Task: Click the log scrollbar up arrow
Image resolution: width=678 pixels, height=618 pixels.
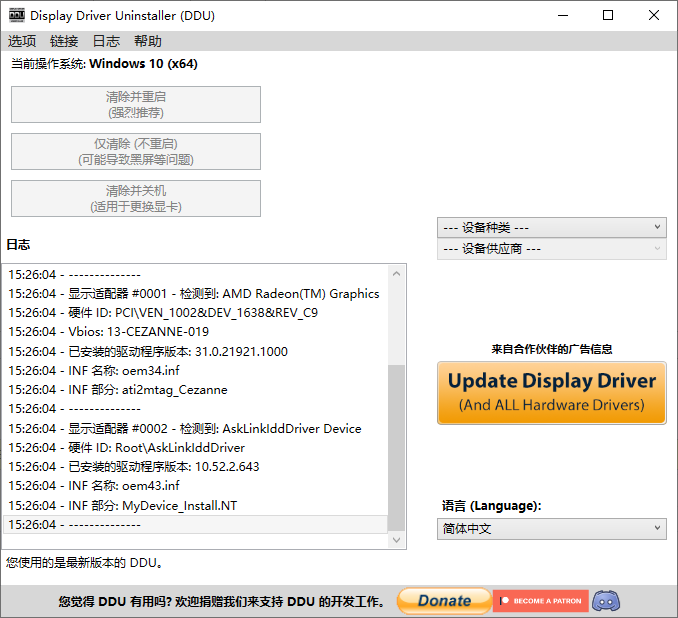Action: (397, 273)
